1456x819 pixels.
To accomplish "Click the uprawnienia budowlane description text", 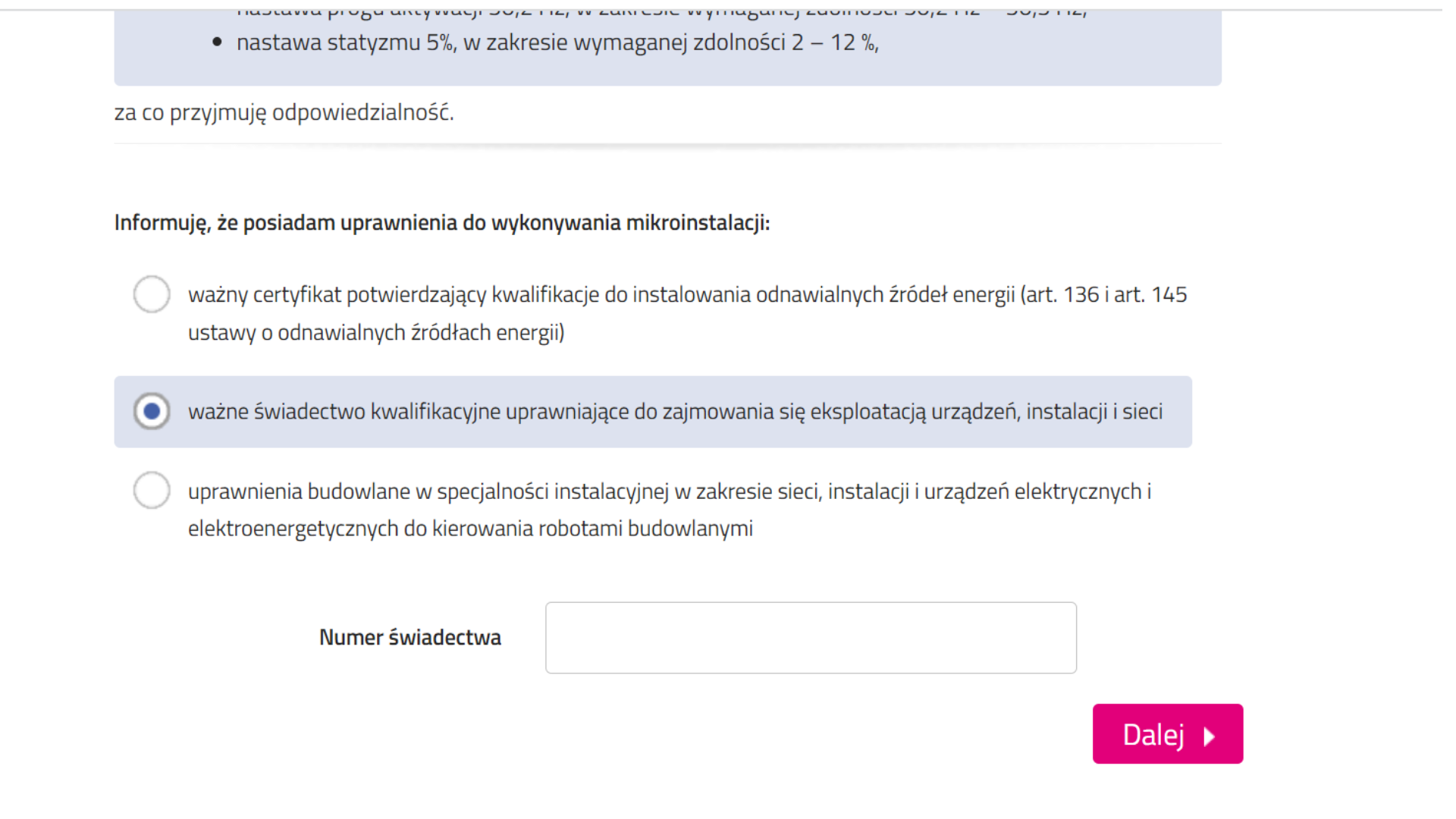I will [667, 491].
